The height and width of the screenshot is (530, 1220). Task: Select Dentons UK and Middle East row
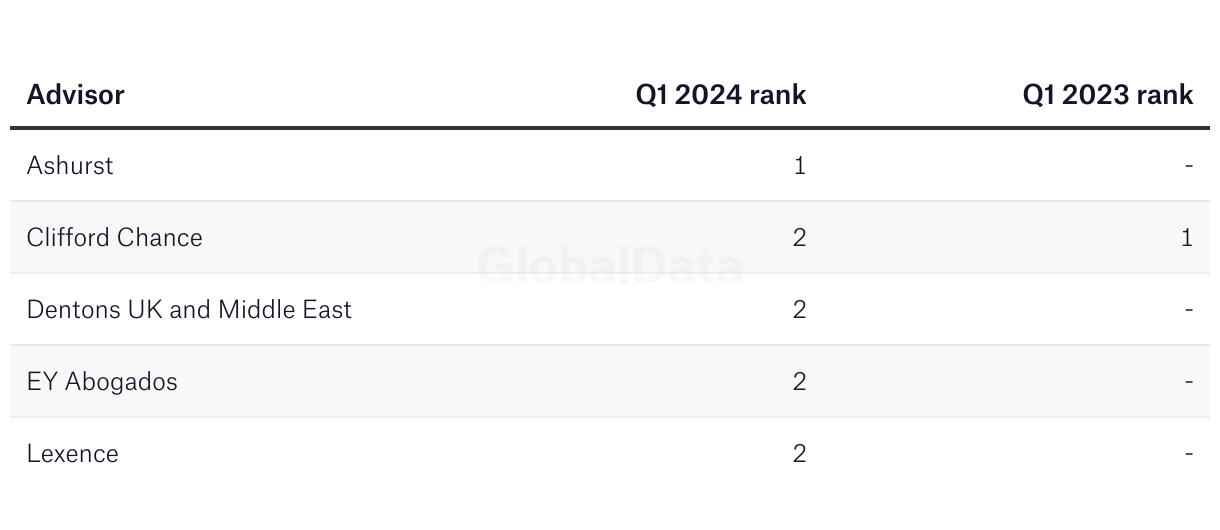click(610, 309)
